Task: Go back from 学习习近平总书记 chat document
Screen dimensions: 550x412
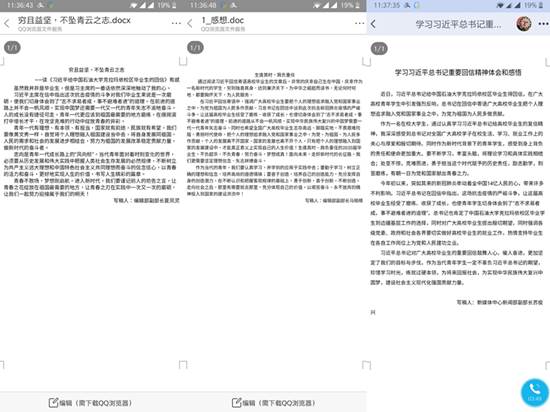Action: (x=373, y=24)
